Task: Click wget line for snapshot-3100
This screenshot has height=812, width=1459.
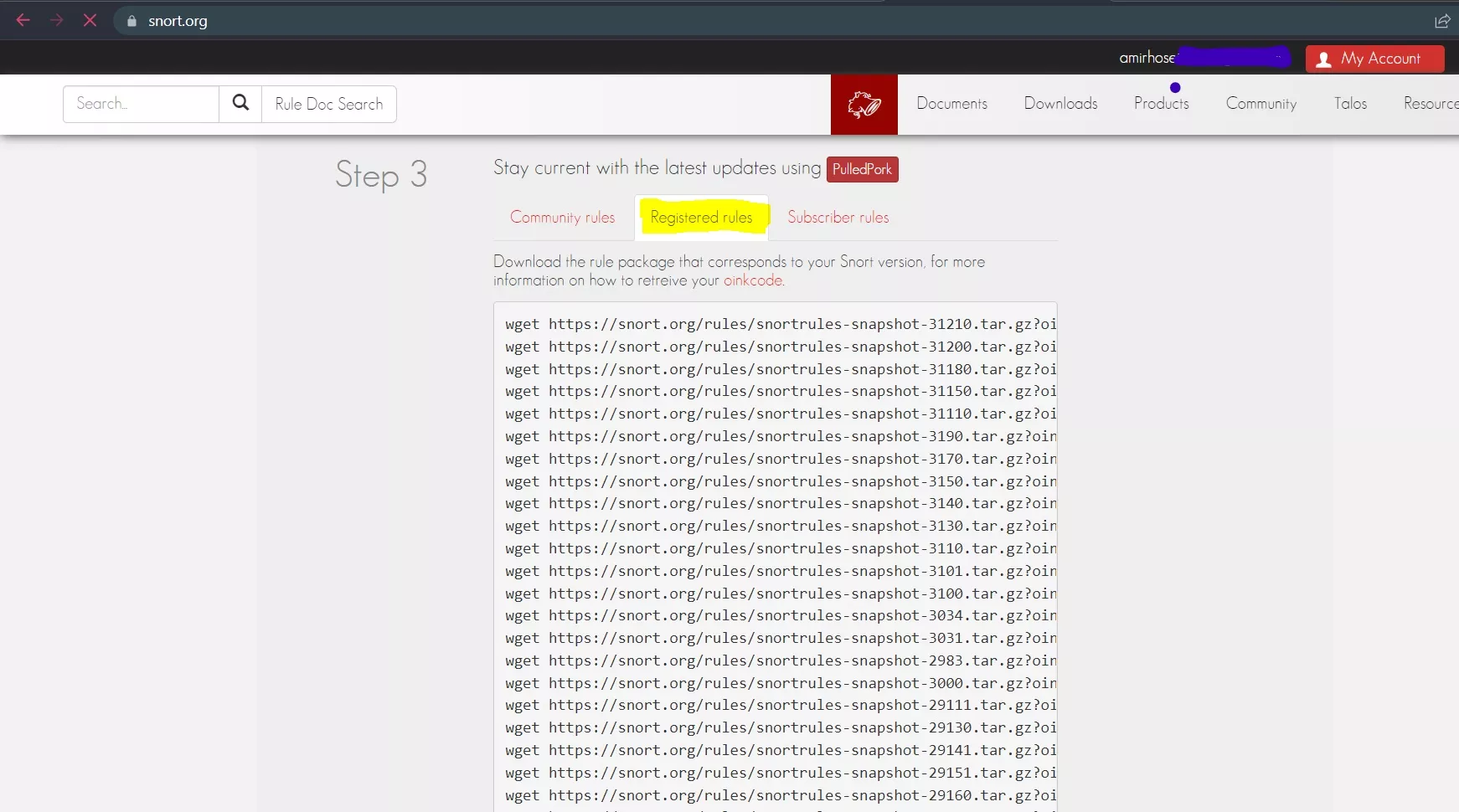Action: click(781, 594)
